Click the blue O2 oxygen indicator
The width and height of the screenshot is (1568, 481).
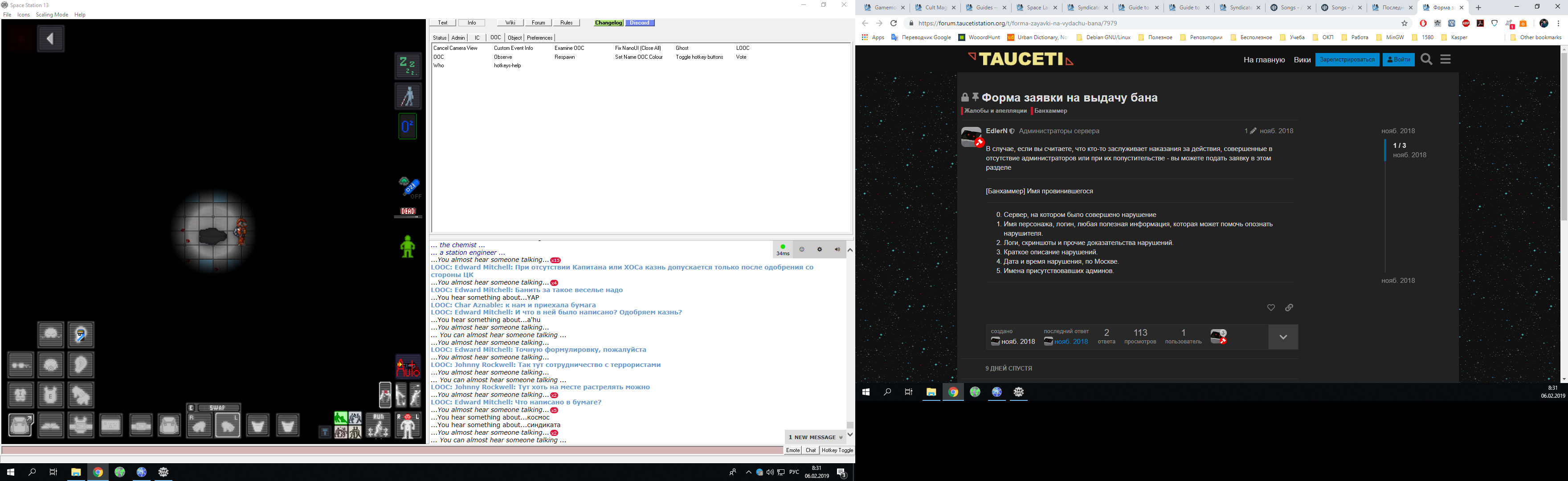408,126
